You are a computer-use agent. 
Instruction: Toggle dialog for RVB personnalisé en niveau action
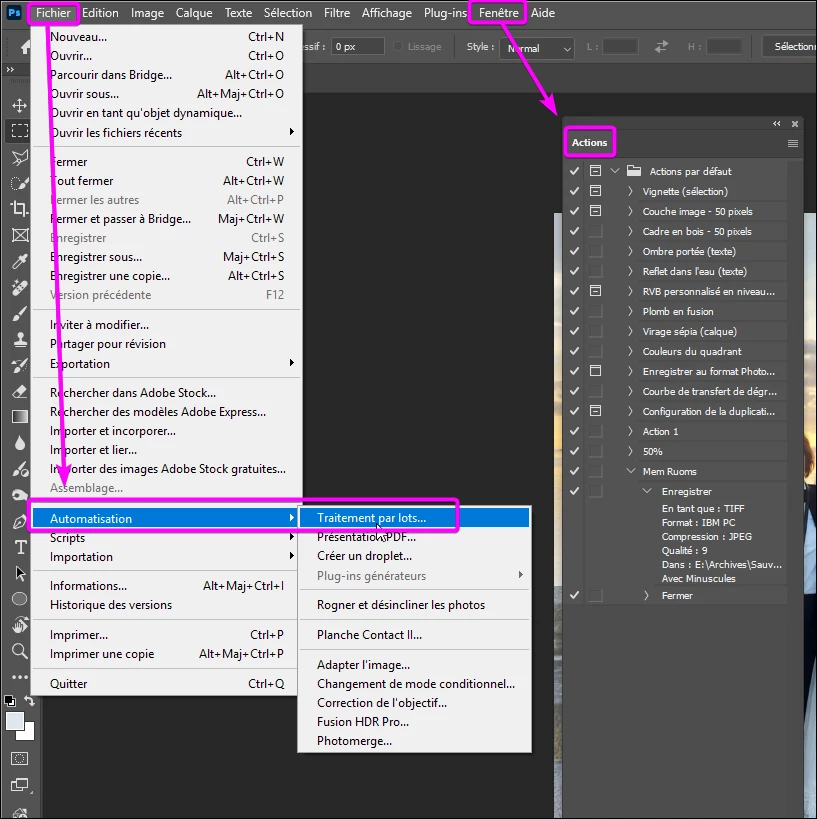tap(595, 291)
